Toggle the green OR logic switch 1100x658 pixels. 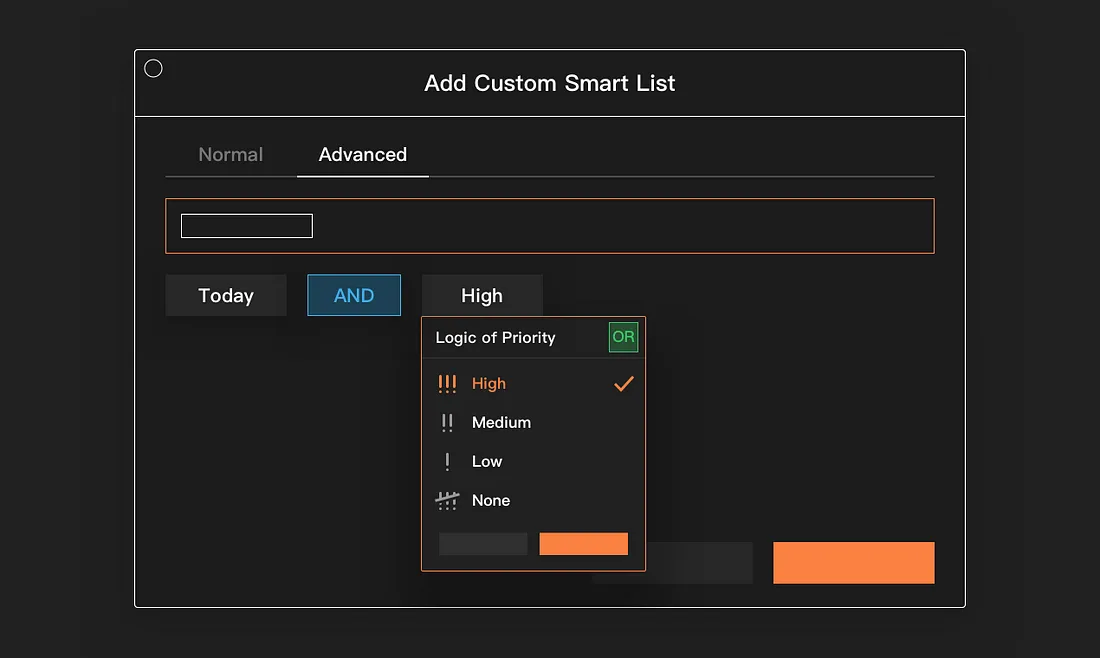coord(623,337)
